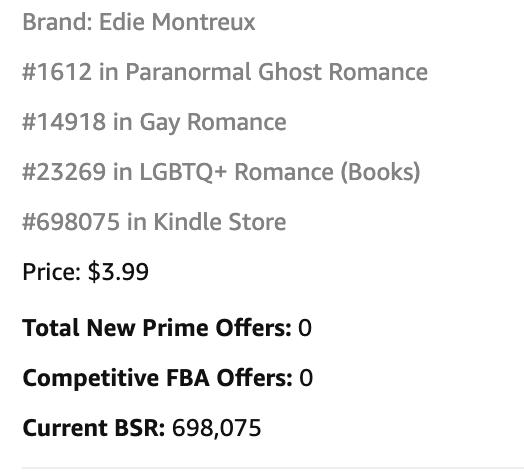The image size is (524, 474).
Task: Click the Competitive FBA Offers label
Action: click(x=157, y=378)
